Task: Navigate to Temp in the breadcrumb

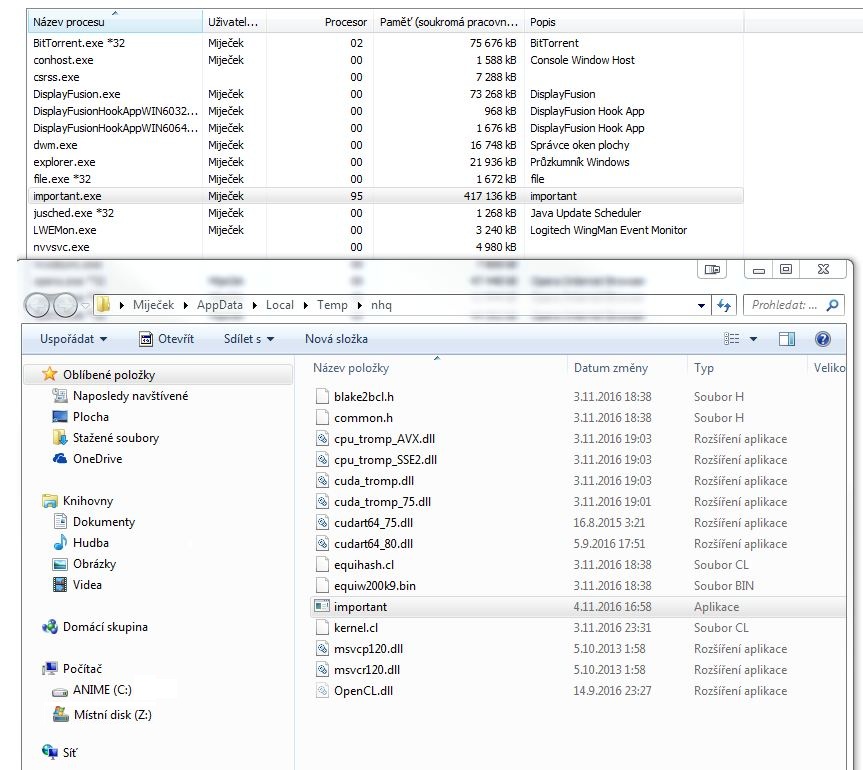Action: coord(332,305)
